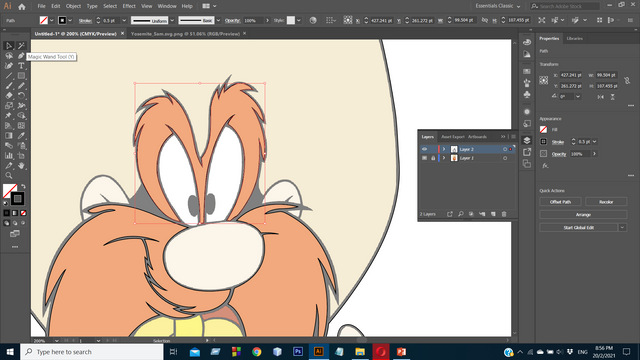Set the None color mode button

23,213
